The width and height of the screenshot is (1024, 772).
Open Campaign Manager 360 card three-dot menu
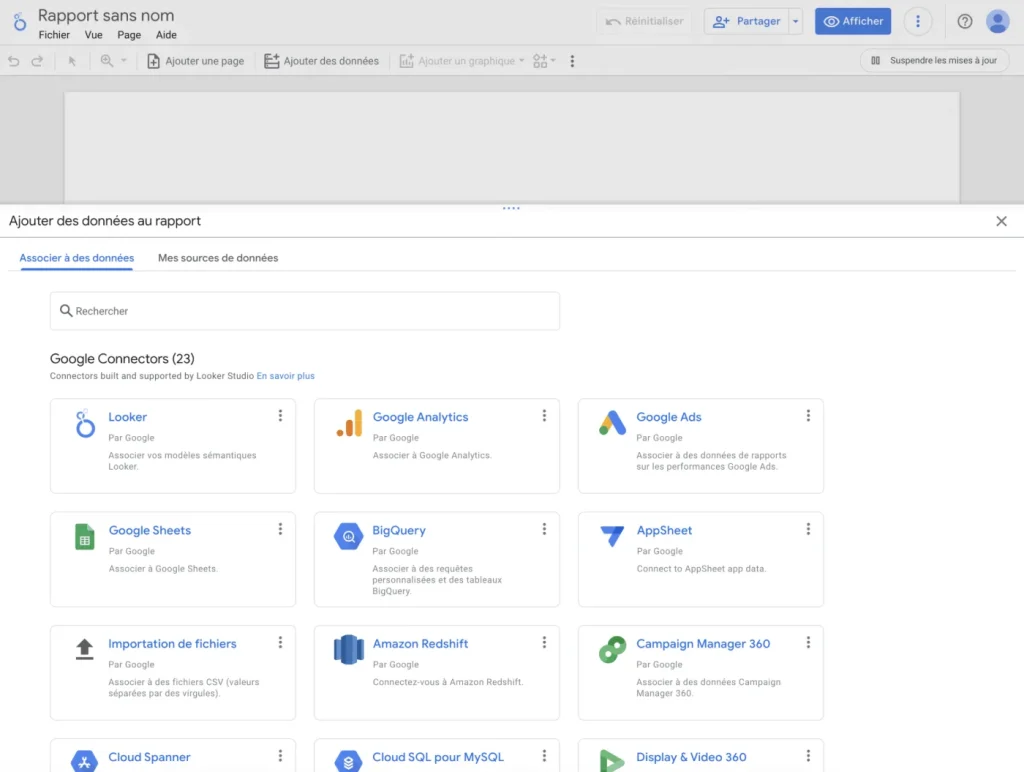click(808, 643)
